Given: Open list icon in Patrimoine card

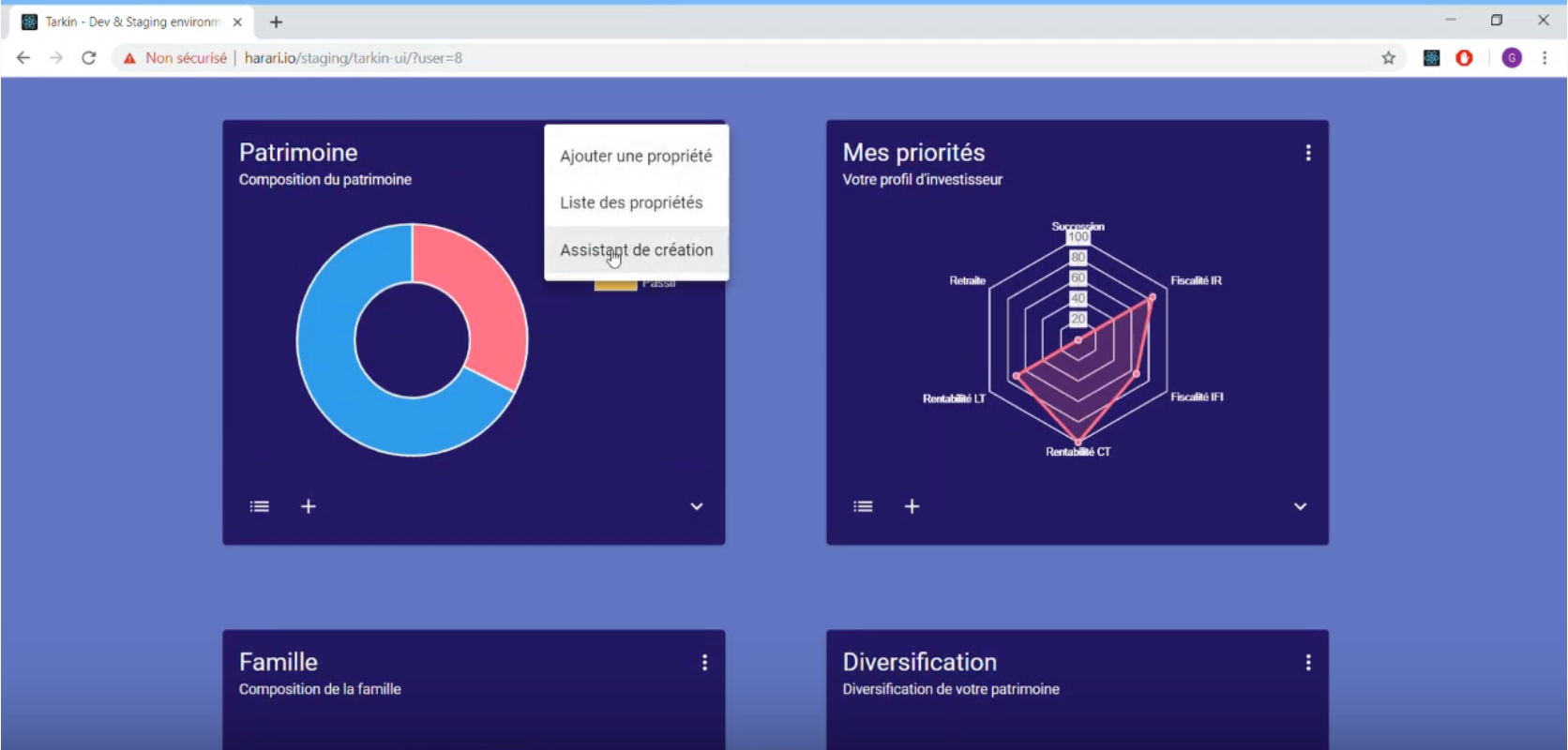Looking at the screenshot, I should click(x=260, y=506).
